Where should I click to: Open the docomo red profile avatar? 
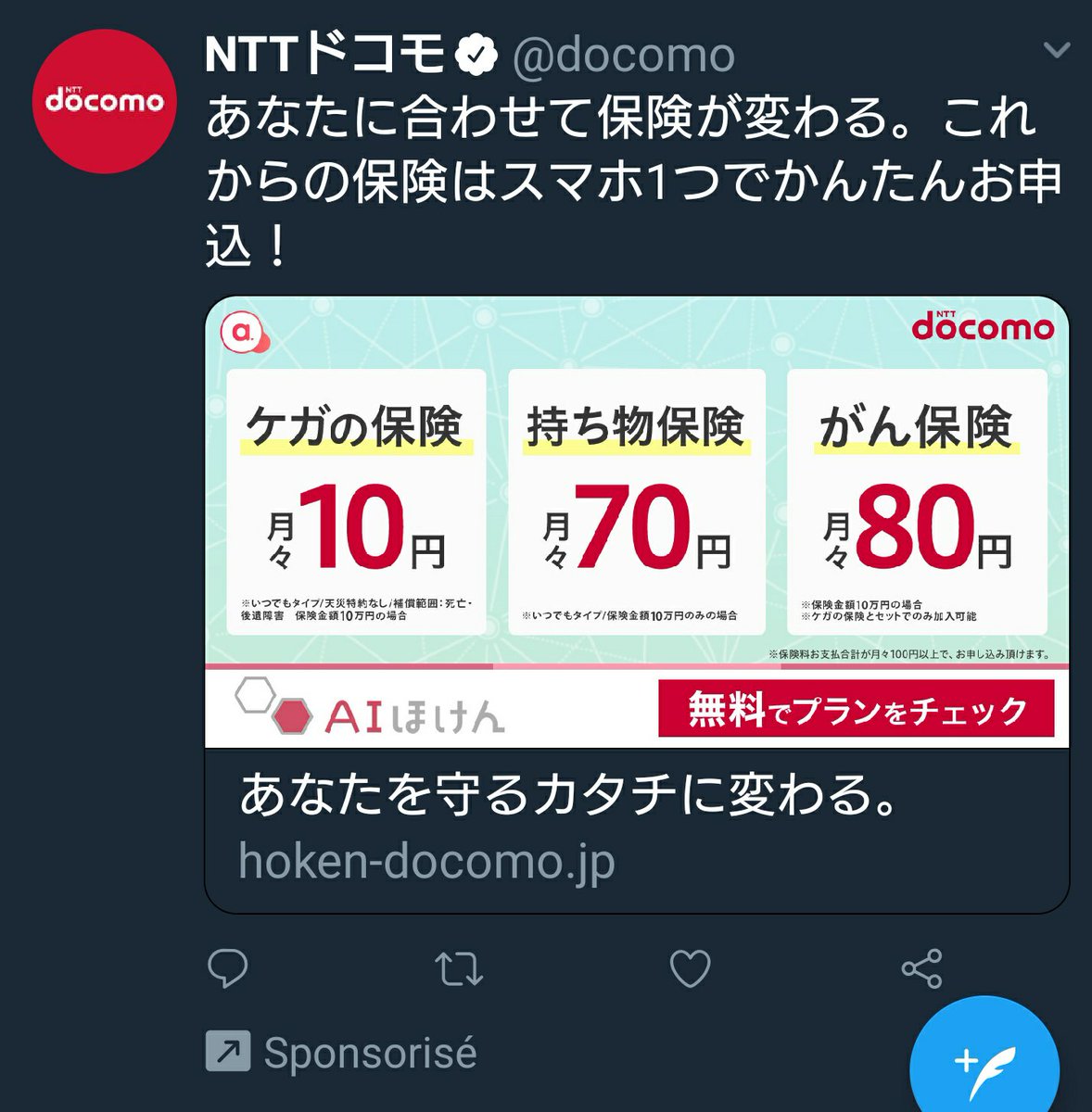tap(105, 101)
